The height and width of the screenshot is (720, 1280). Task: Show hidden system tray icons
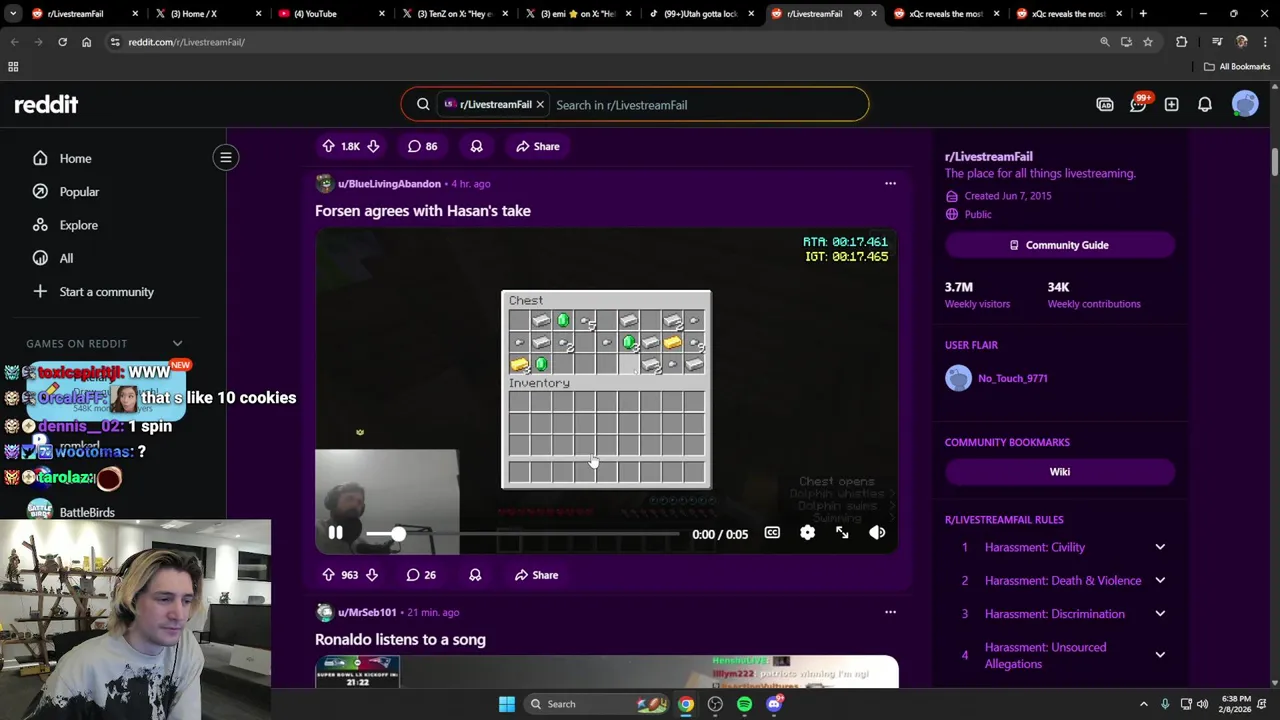coord(1144,704)
